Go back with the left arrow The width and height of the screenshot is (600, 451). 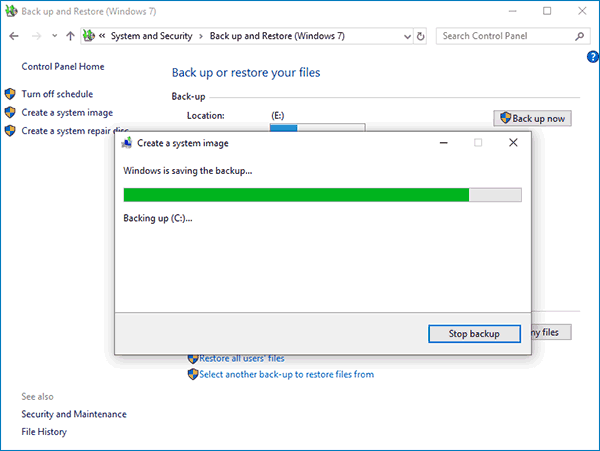pyautogui.click(x=14, y=36)
